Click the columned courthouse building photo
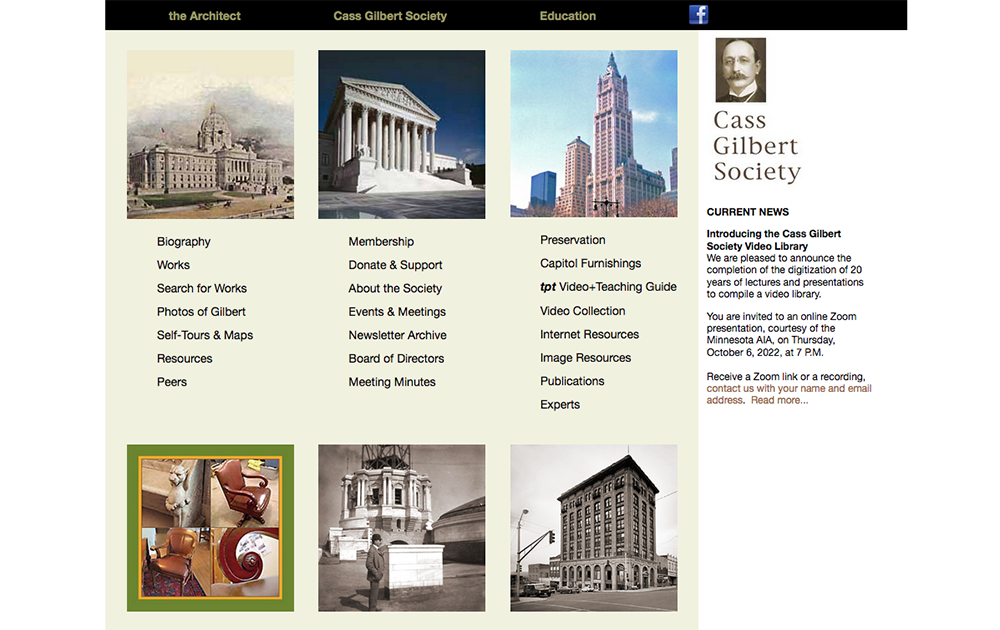This screenshot has height=630, width=1000. [x=401, y=133]
